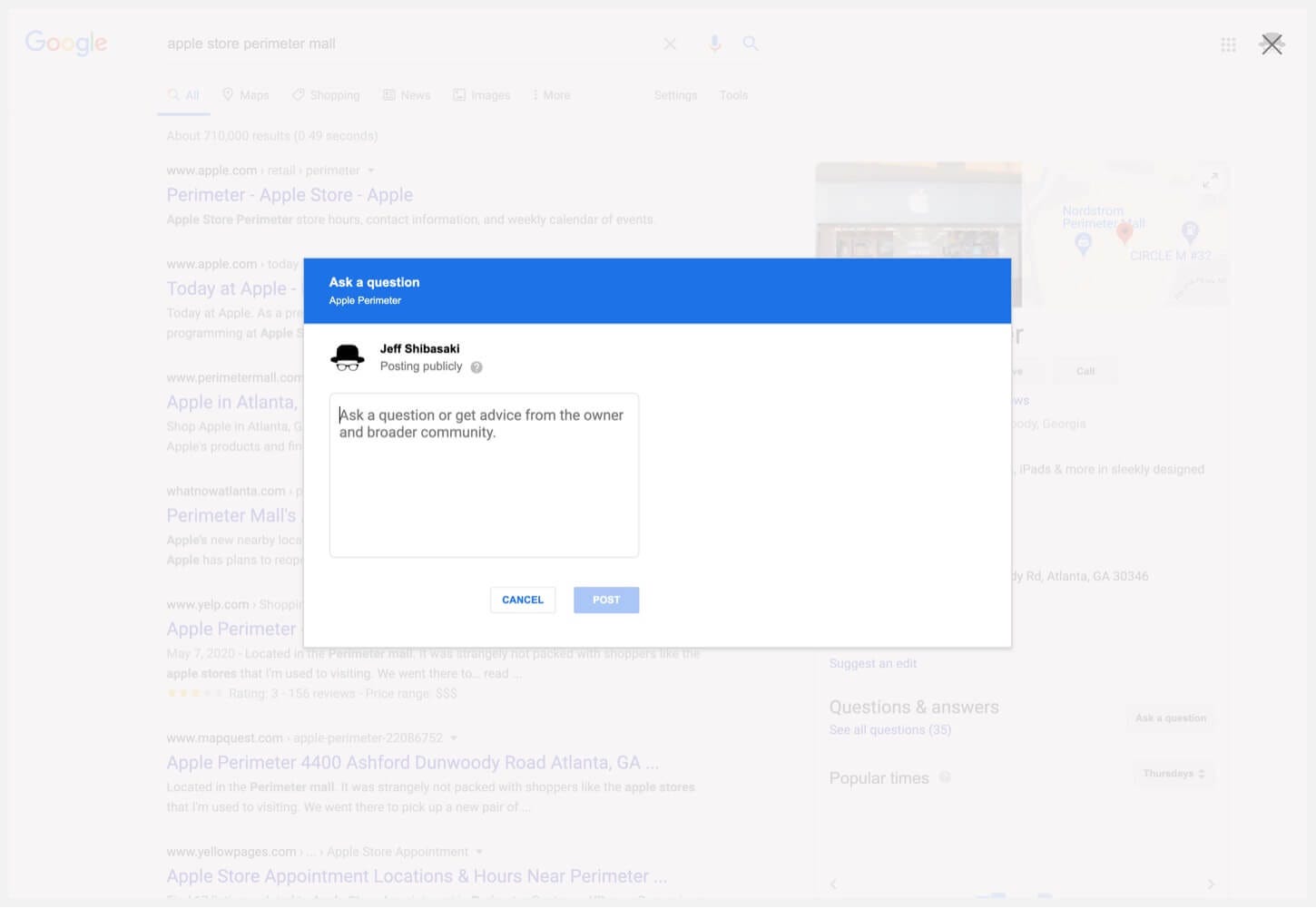Image resolution: width=1316 pixels, height=908 pixels.
Task: Expand the arrow next to mapquest URL
Action: (x=454, y=738)
